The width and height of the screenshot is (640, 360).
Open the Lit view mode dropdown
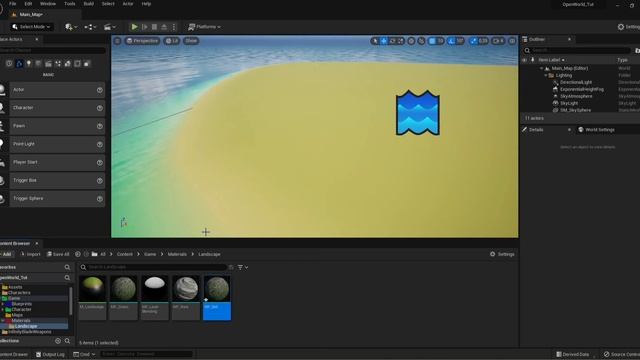pos(172,41)
